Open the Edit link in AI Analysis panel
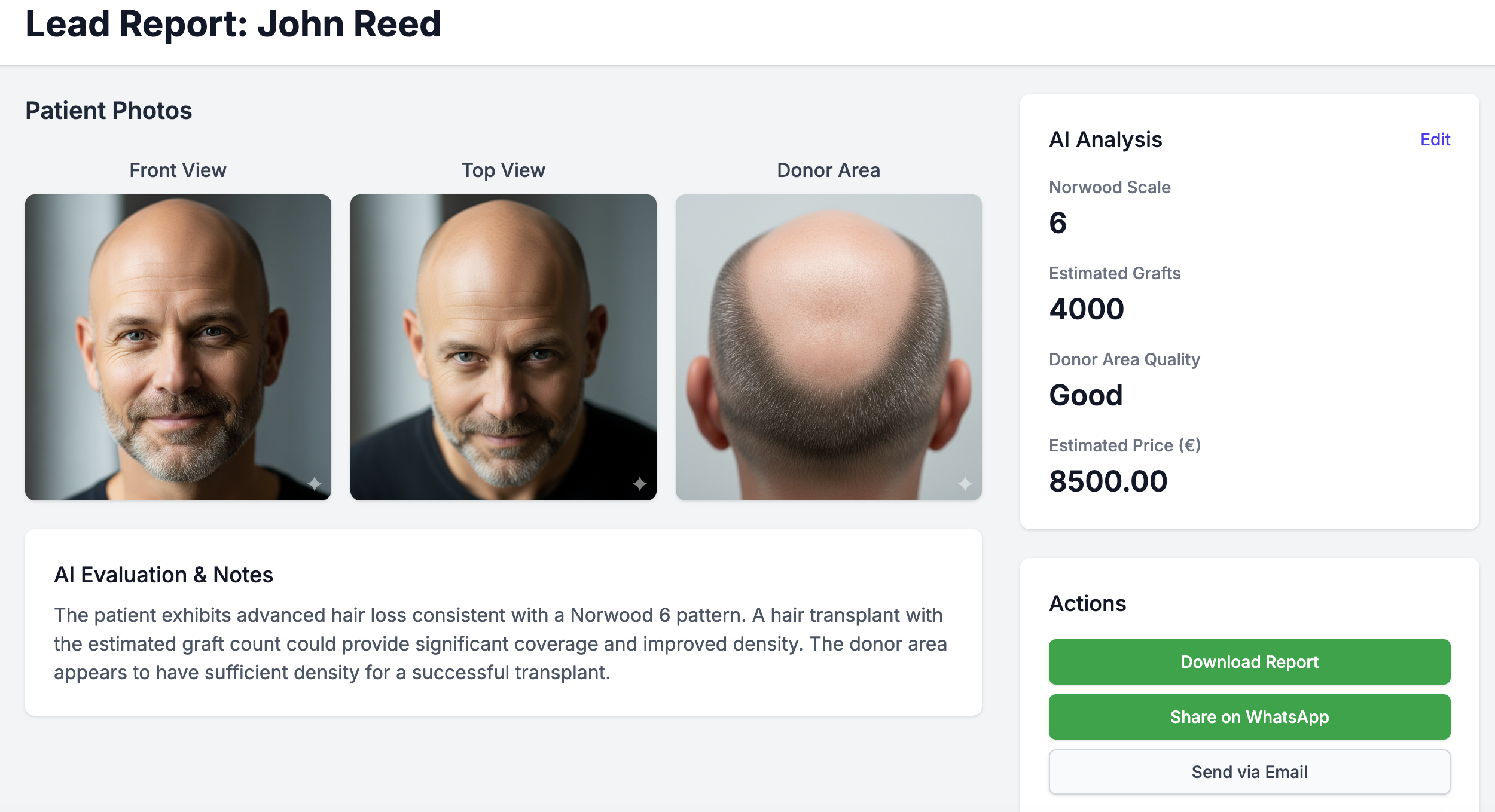The width and height of the screenshot is (1495, 812). point(1435,139)
